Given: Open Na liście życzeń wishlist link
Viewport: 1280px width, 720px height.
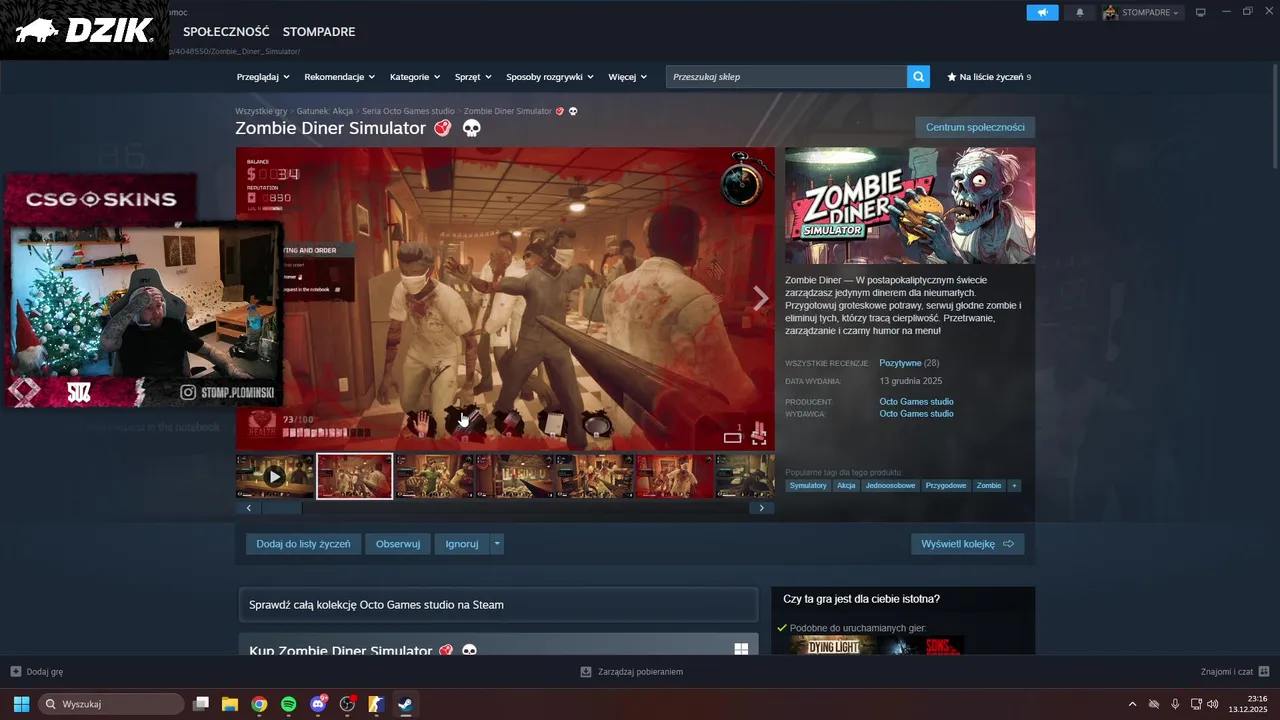Looking at the screenshot, I should [x=989, y=77].
